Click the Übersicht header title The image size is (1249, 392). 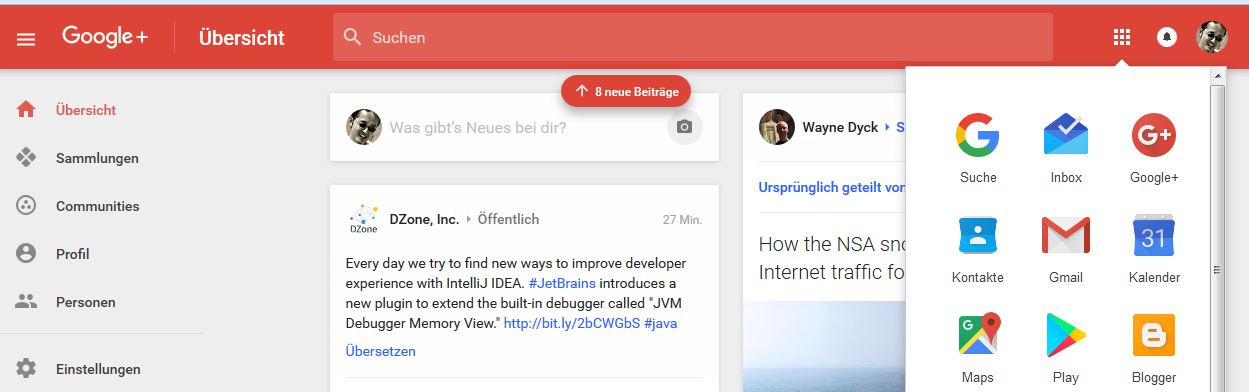pos(242,38)
